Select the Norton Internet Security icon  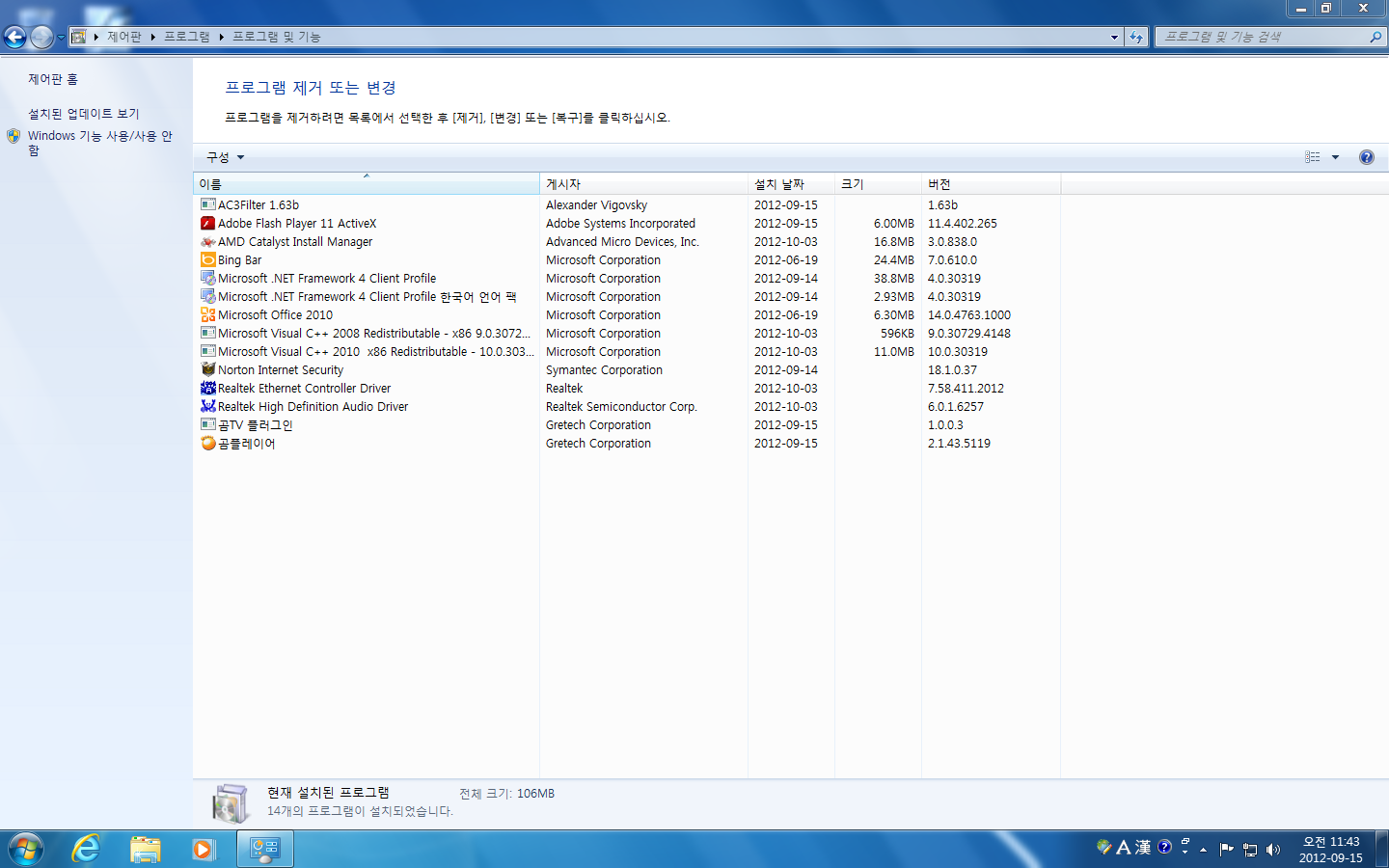click(x=207, y=369)
